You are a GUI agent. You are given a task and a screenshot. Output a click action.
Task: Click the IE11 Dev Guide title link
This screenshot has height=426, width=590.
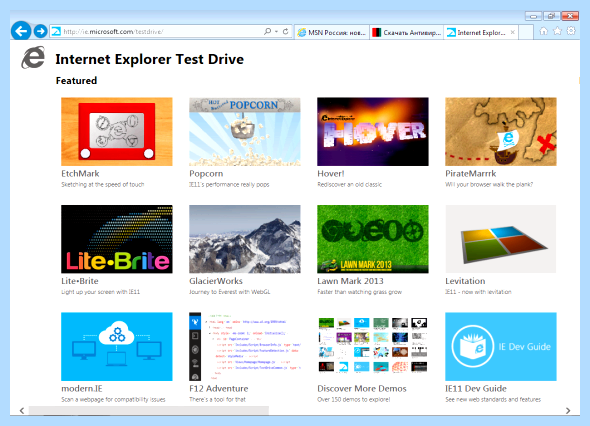[x=476, y=388]
